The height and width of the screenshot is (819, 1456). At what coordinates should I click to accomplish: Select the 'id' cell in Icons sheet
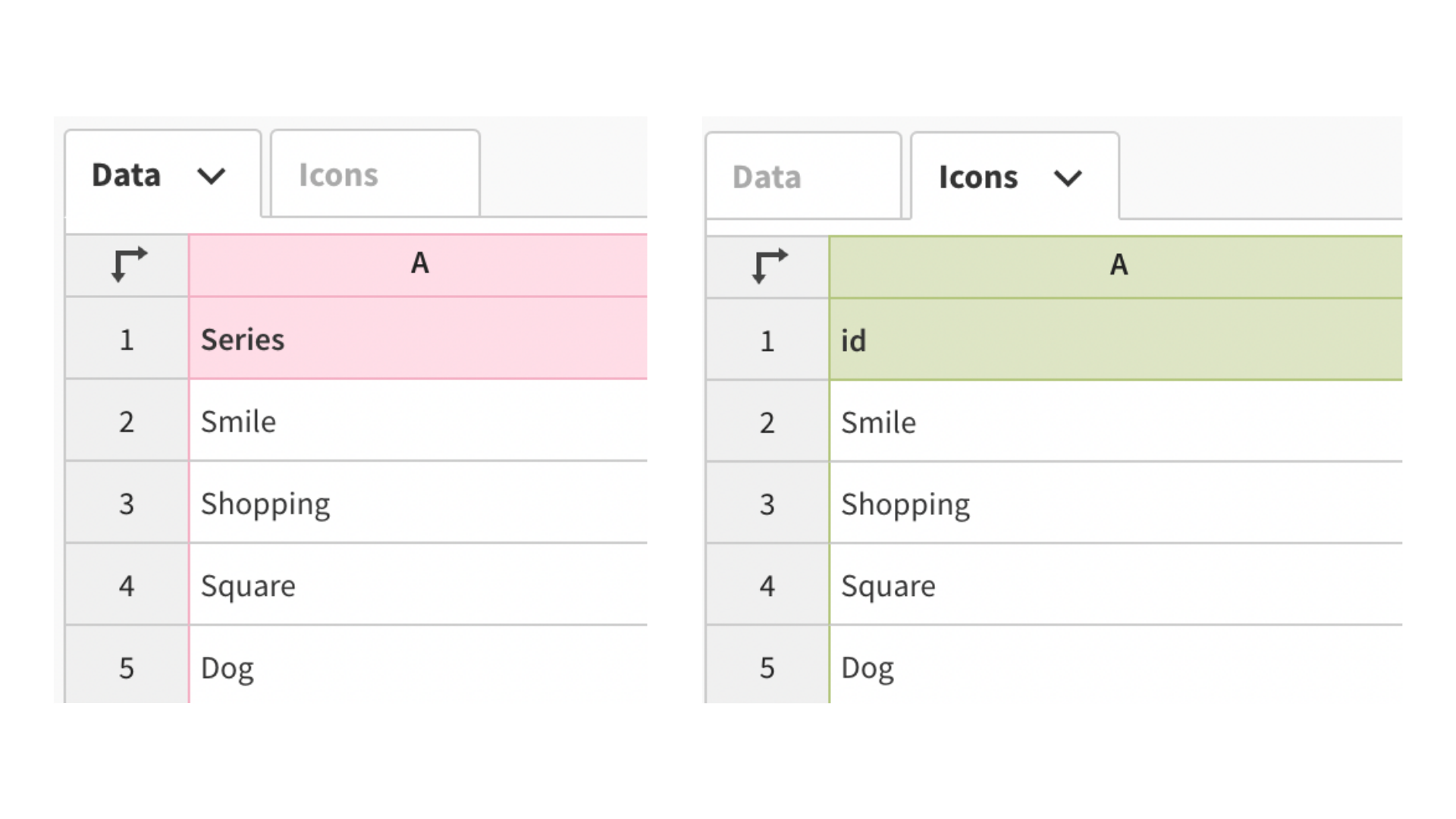pyautogui.click(x=1116, y=340)
